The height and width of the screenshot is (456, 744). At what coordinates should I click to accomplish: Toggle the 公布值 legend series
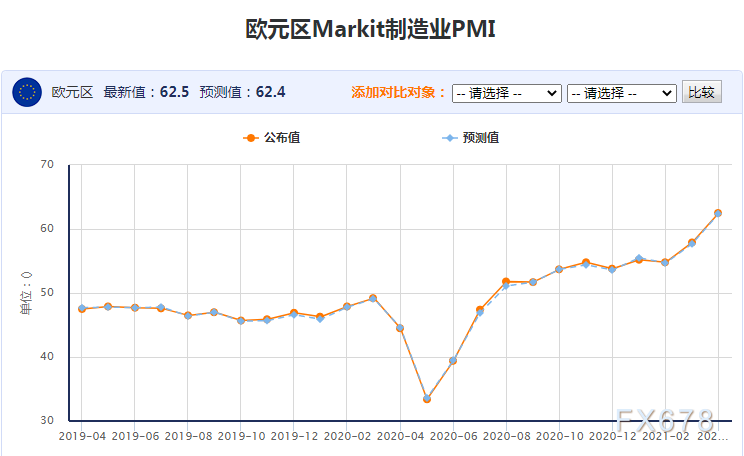tap(272, 138)
